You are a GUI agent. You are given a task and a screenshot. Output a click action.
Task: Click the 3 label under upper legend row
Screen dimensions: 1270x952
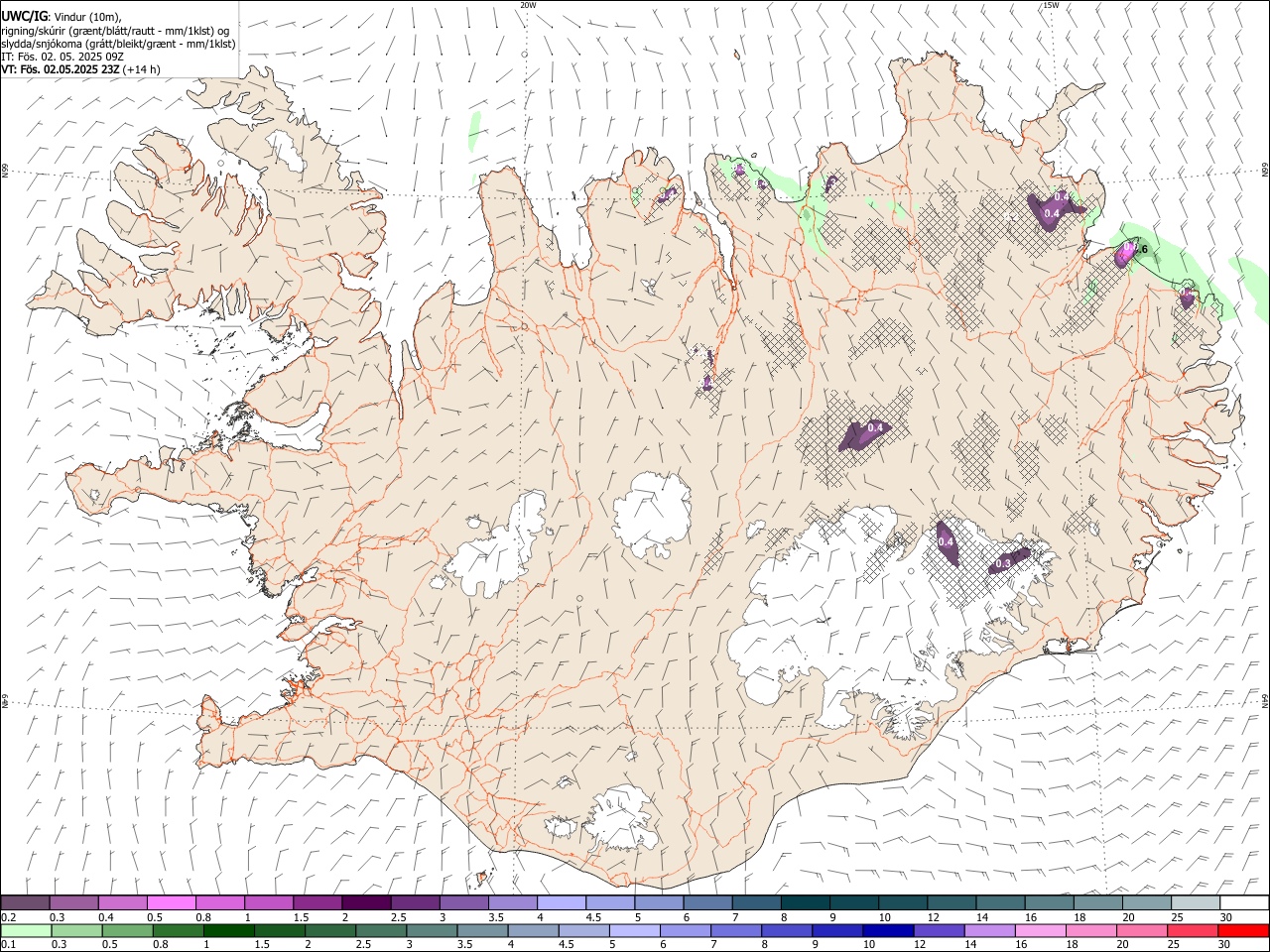pos(443,917)
